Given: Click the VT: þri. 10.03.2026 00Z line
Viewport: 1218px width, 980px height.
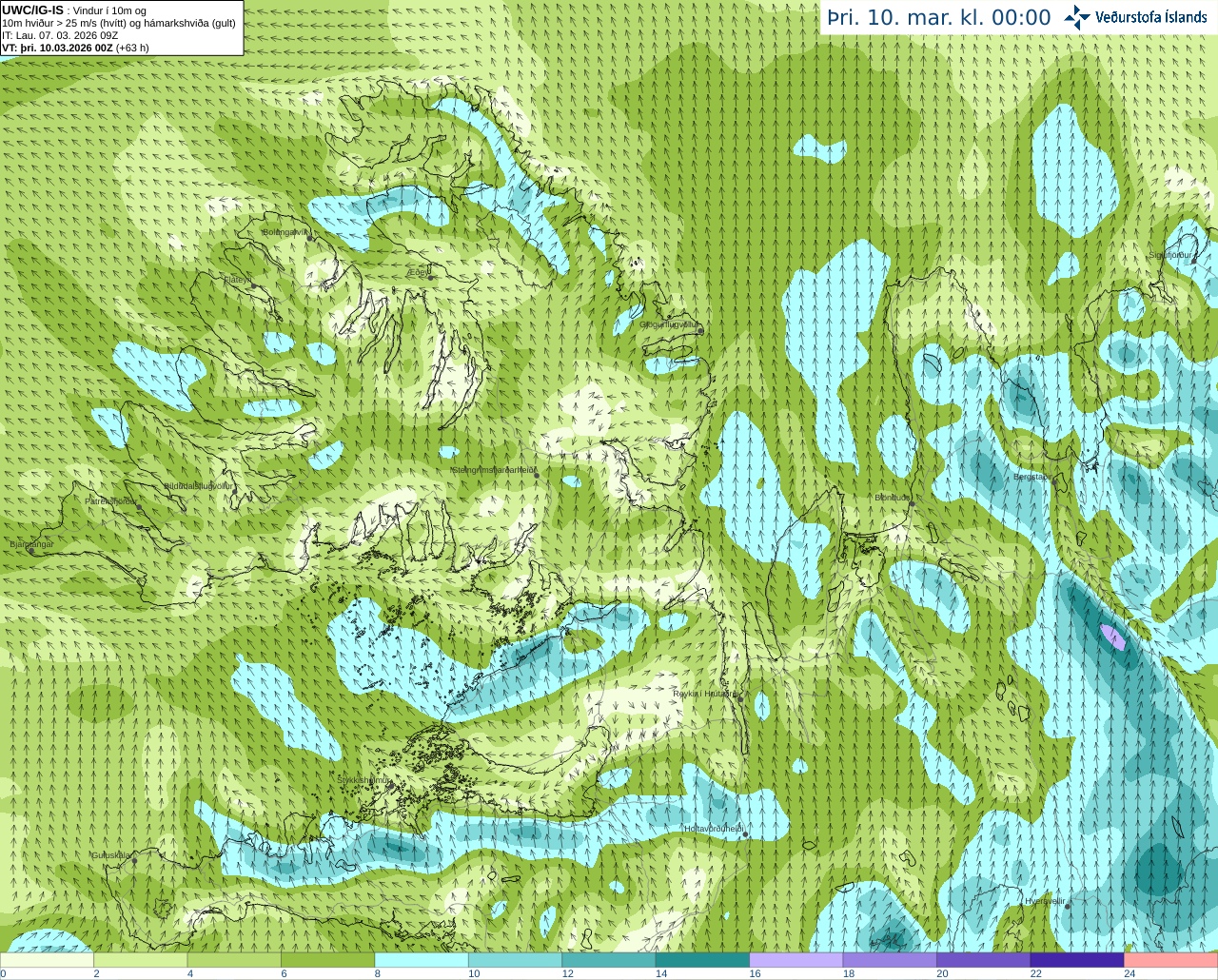Looking at the screenshot, I should point(75,48).
